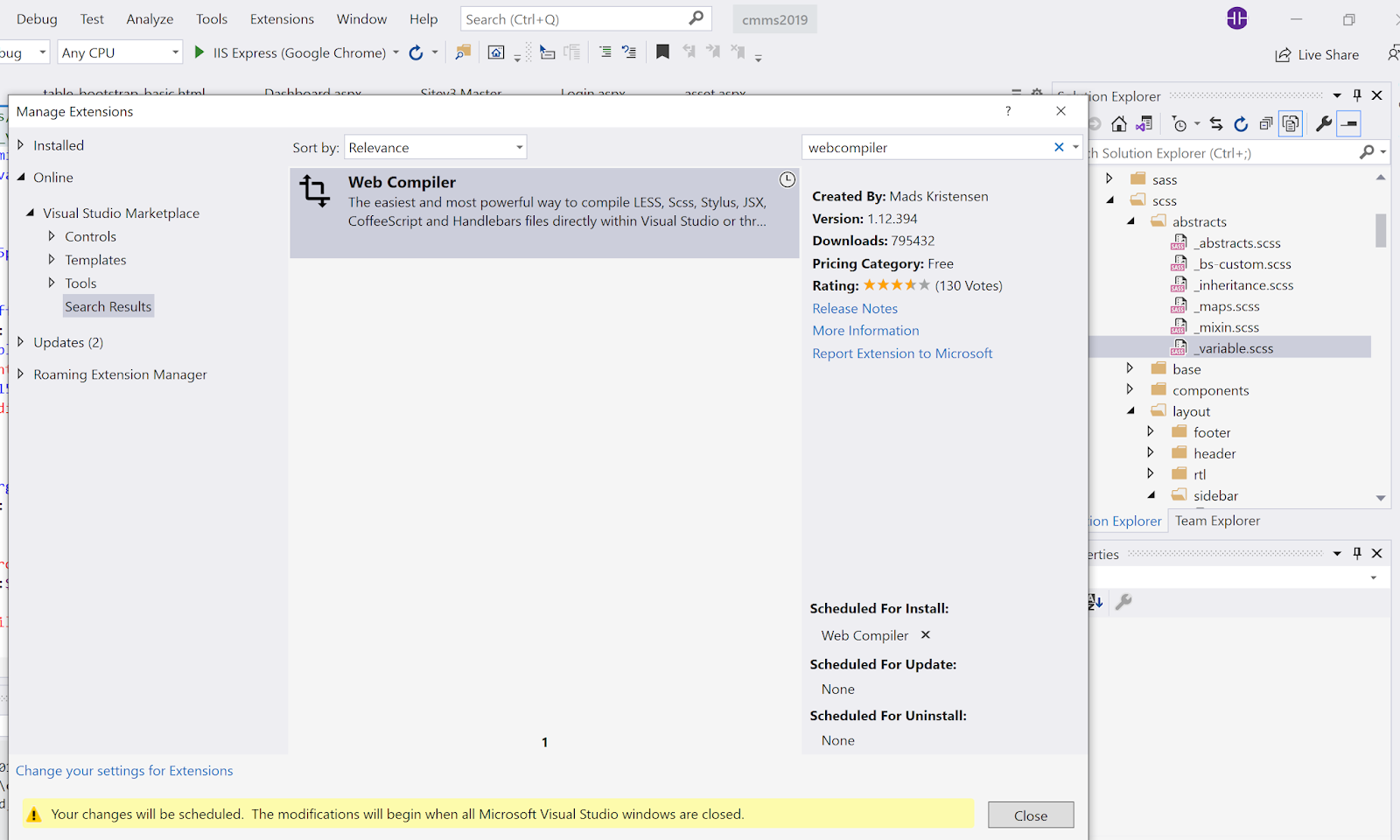Open the Test menu
Viewport: 1400px width, 840px height.
92,19
